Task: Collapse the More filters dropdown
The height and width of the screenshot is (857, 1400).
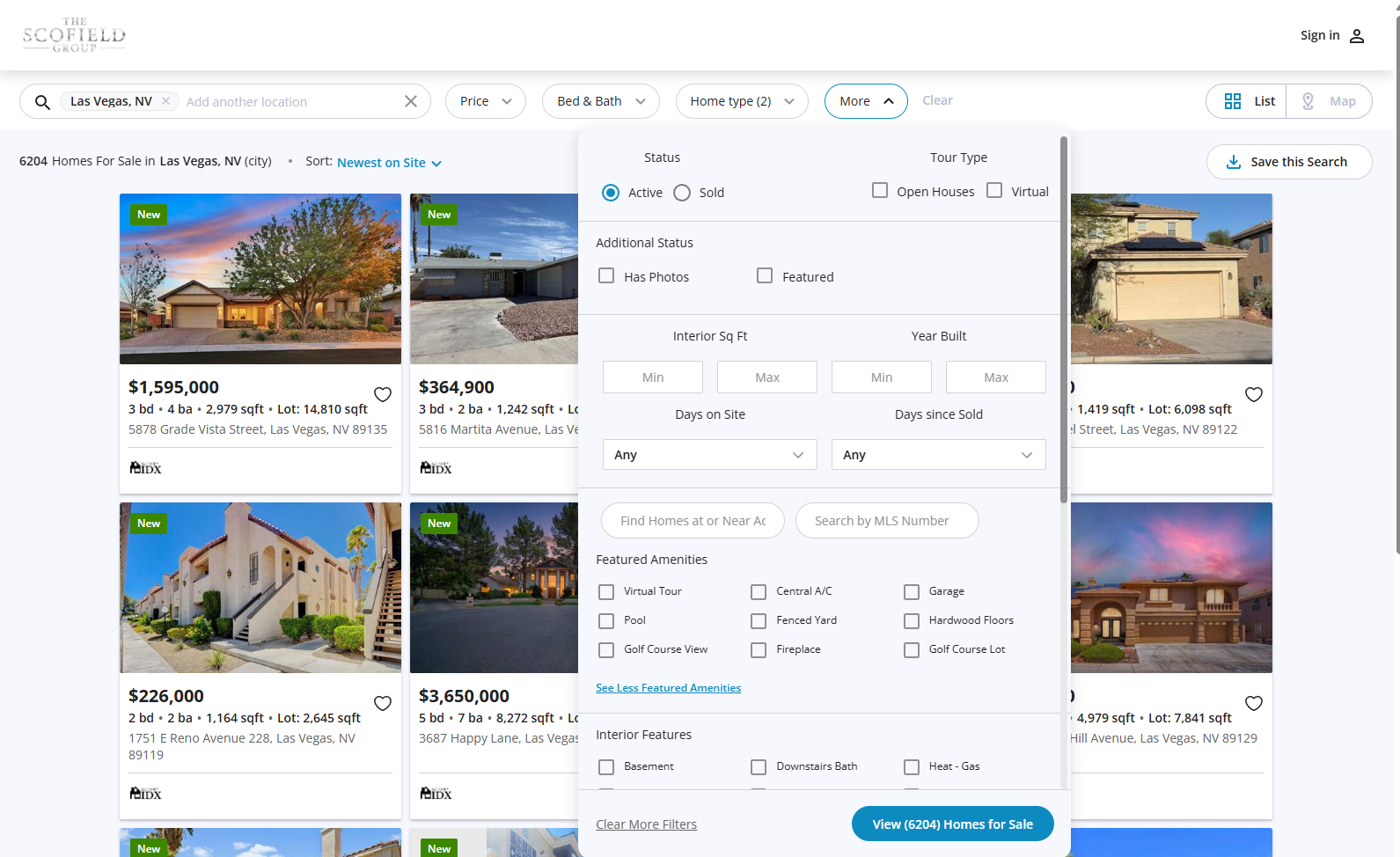Action: 866,101
